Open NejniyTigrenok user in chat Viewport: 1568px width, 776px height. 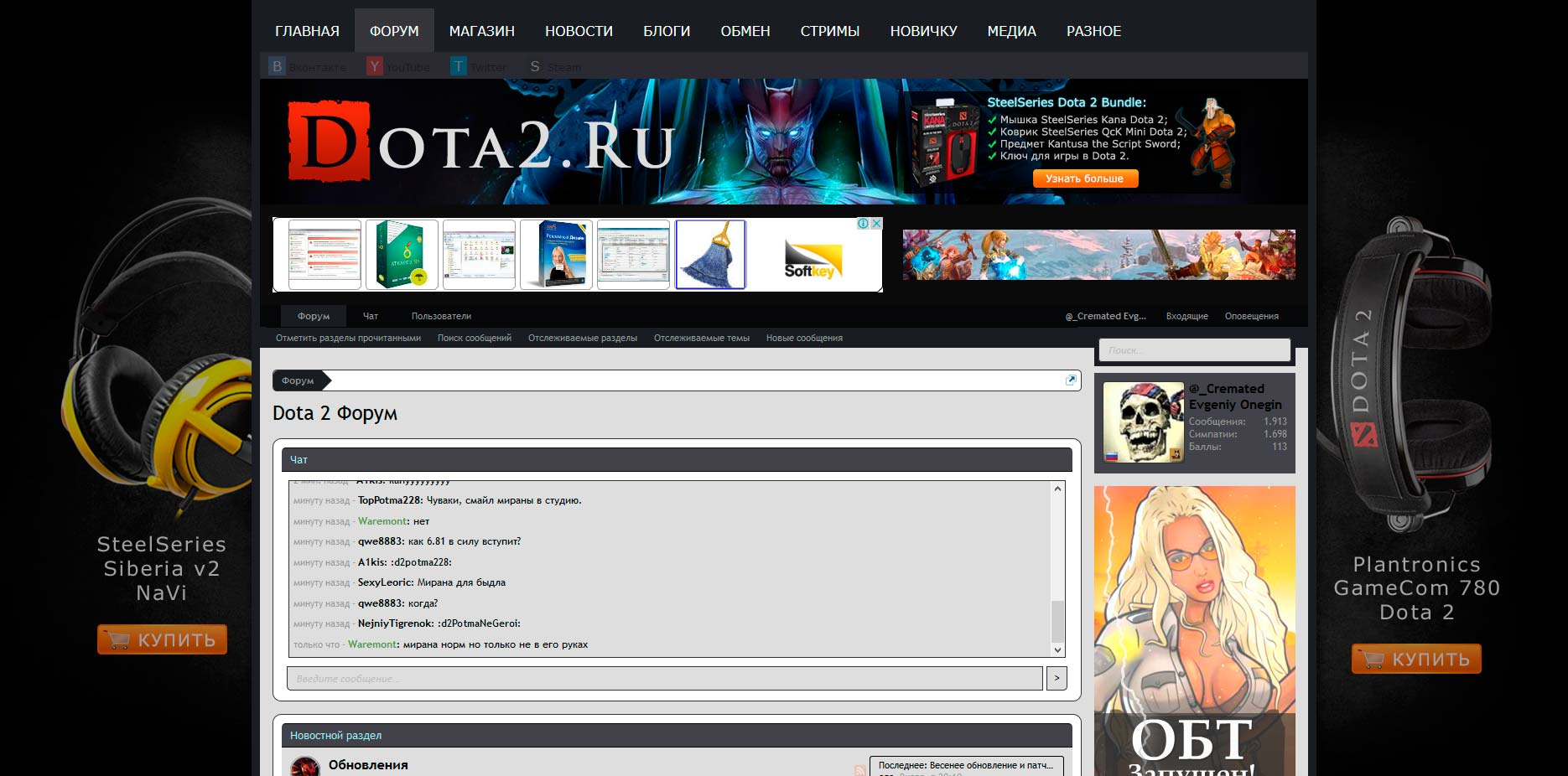pyautogui.click(x=396, y=623)
